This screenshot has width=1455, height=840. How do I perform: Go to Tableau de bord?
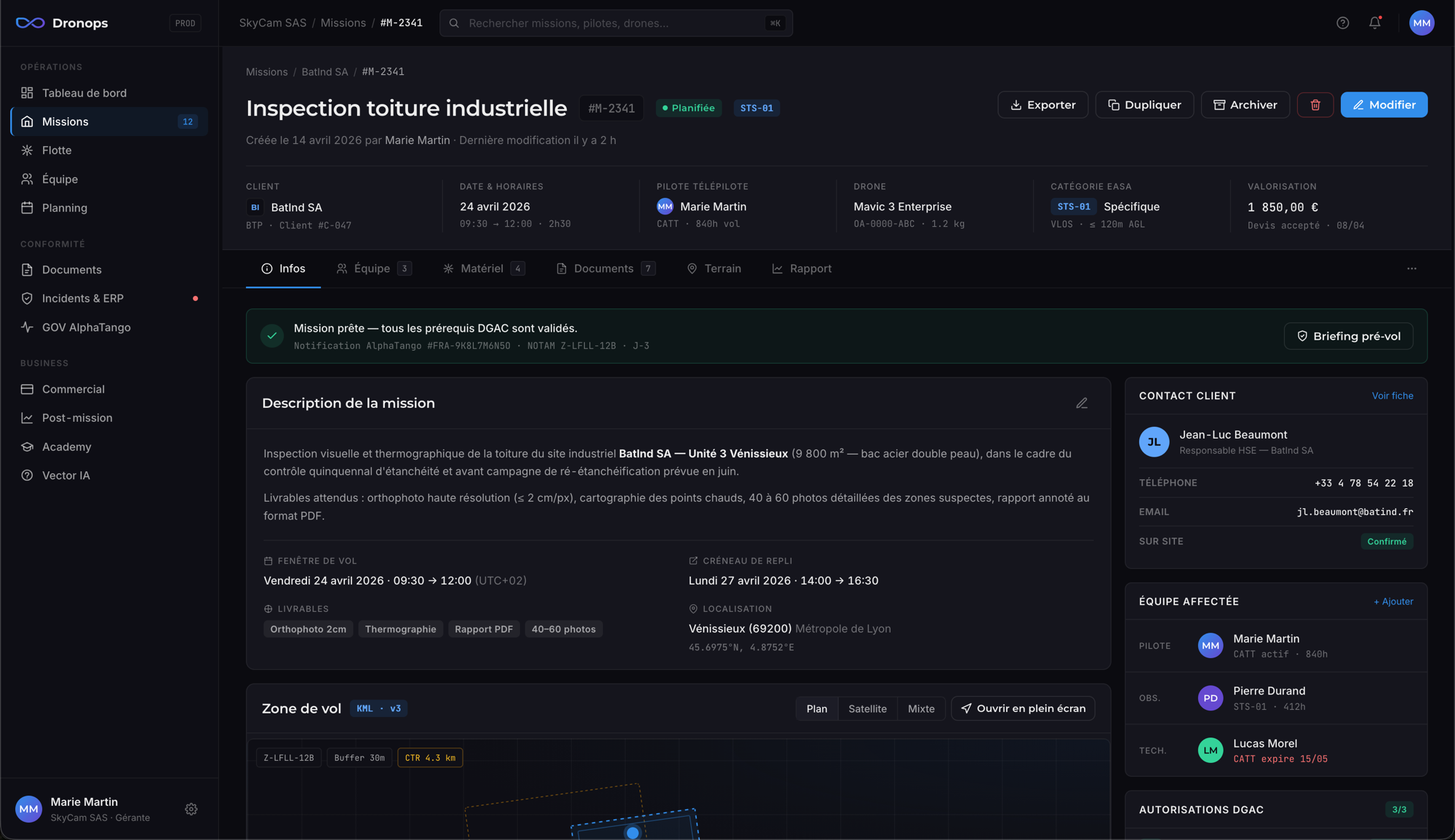[x=109, y=93]
